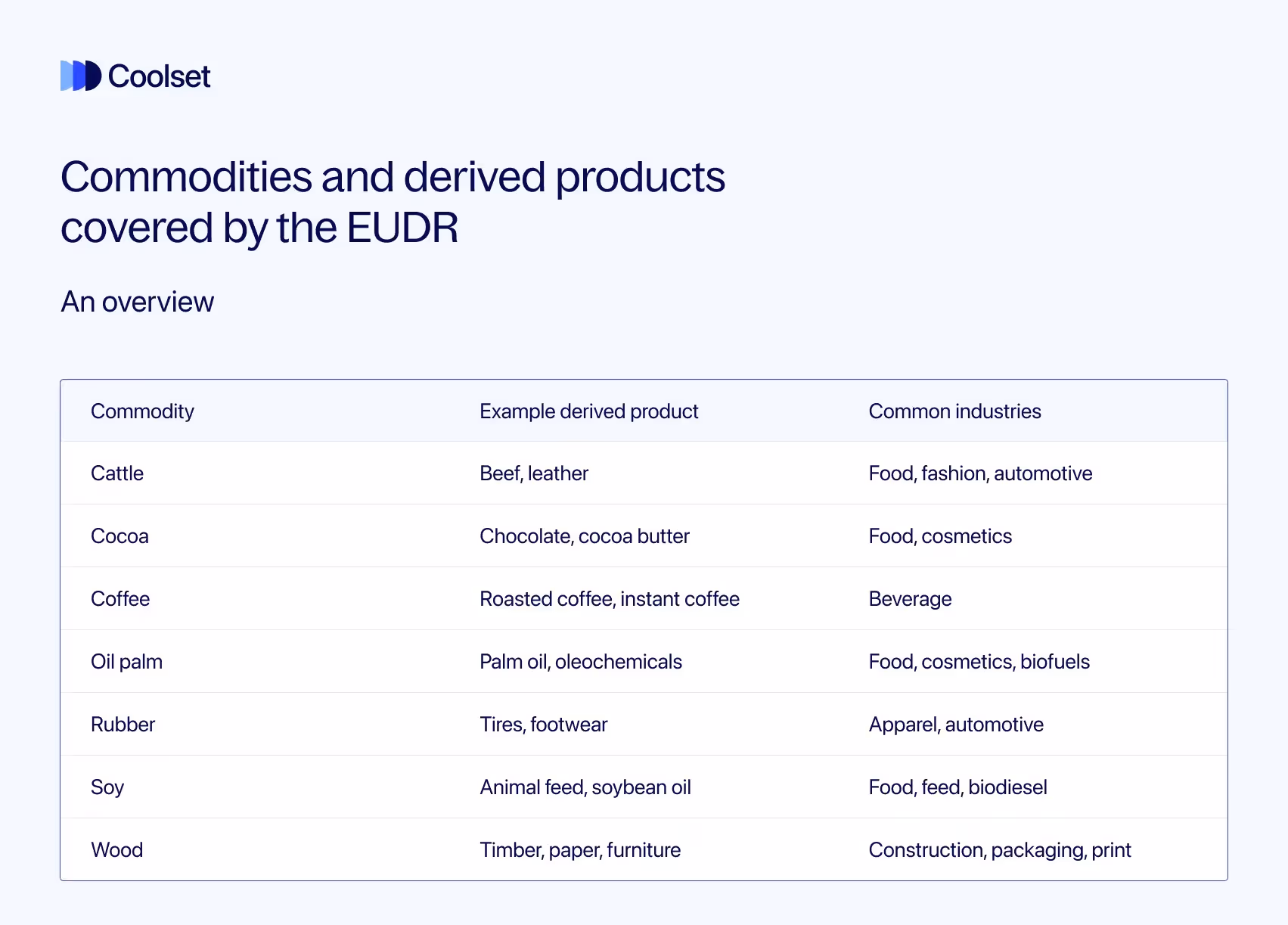Click the Example derived product header
This screenshot has height=925, width=1288.
pos(588,411)
